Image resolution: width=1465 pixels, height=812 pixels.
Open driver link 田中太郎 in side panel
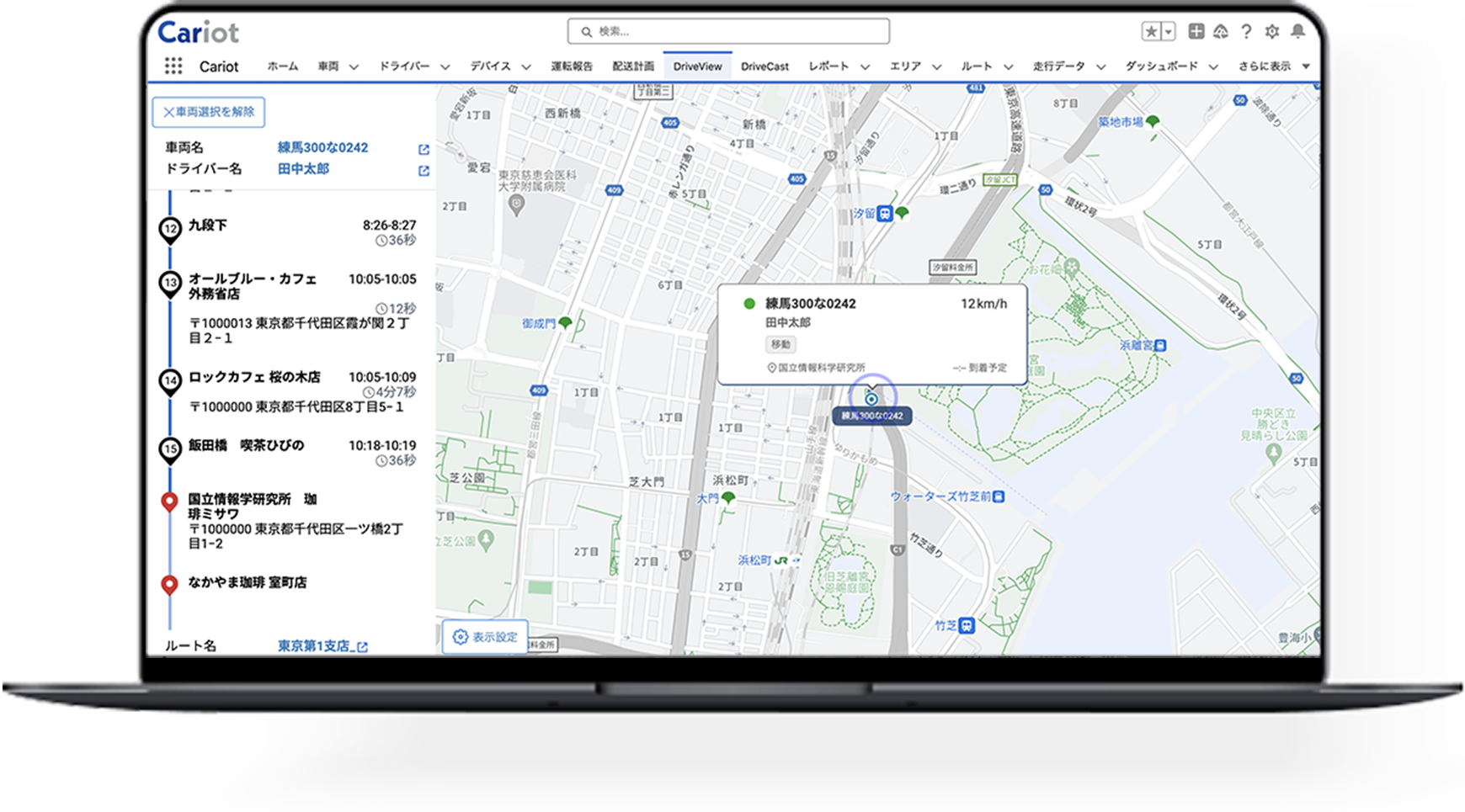pos(303,168)
